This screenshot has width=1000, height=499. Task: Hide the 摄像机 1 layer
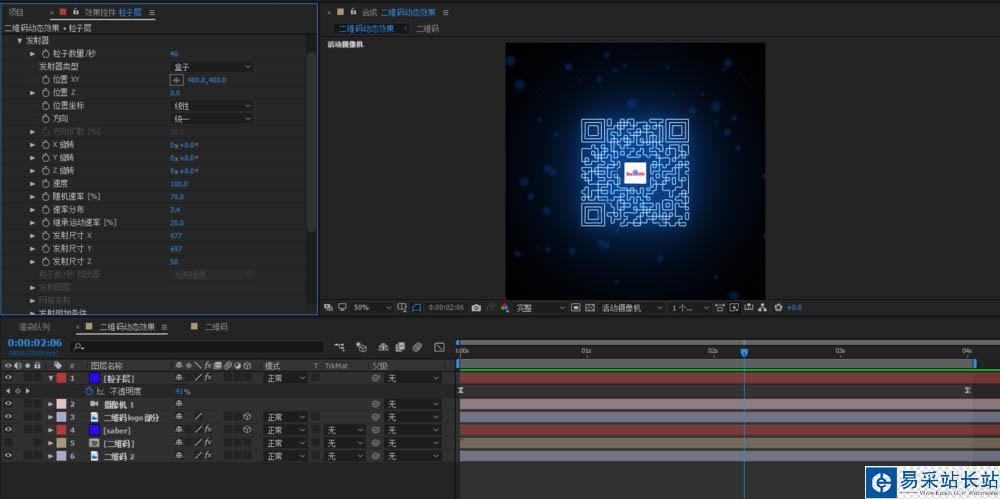point(8,404)
